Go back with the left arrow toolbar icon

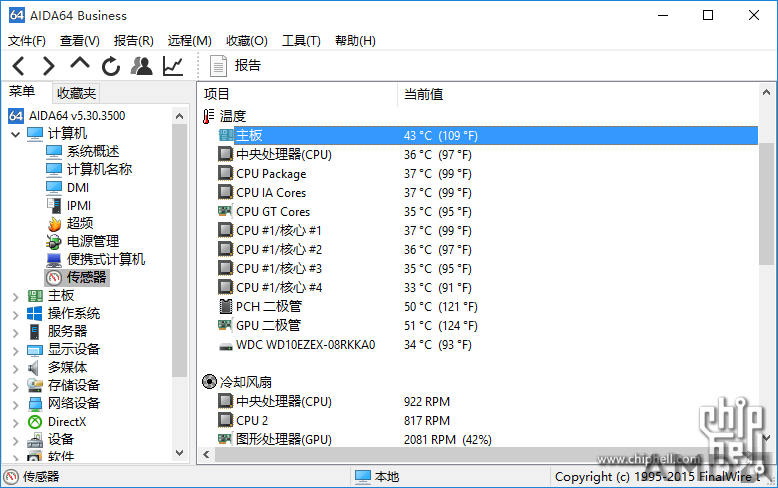pos(18,65)
